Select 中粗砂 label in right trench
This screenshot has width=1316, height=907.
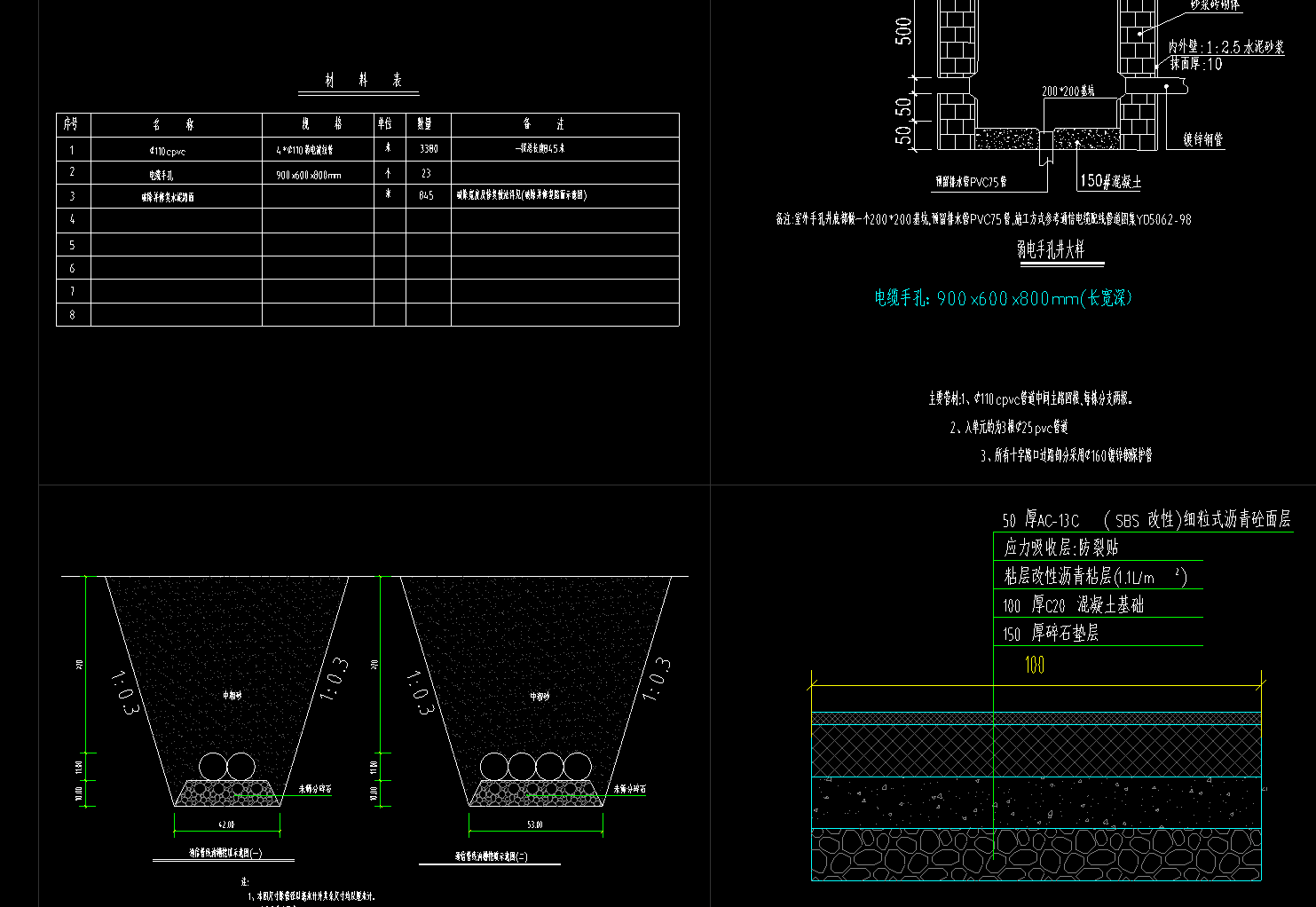(x=540, y=697)
